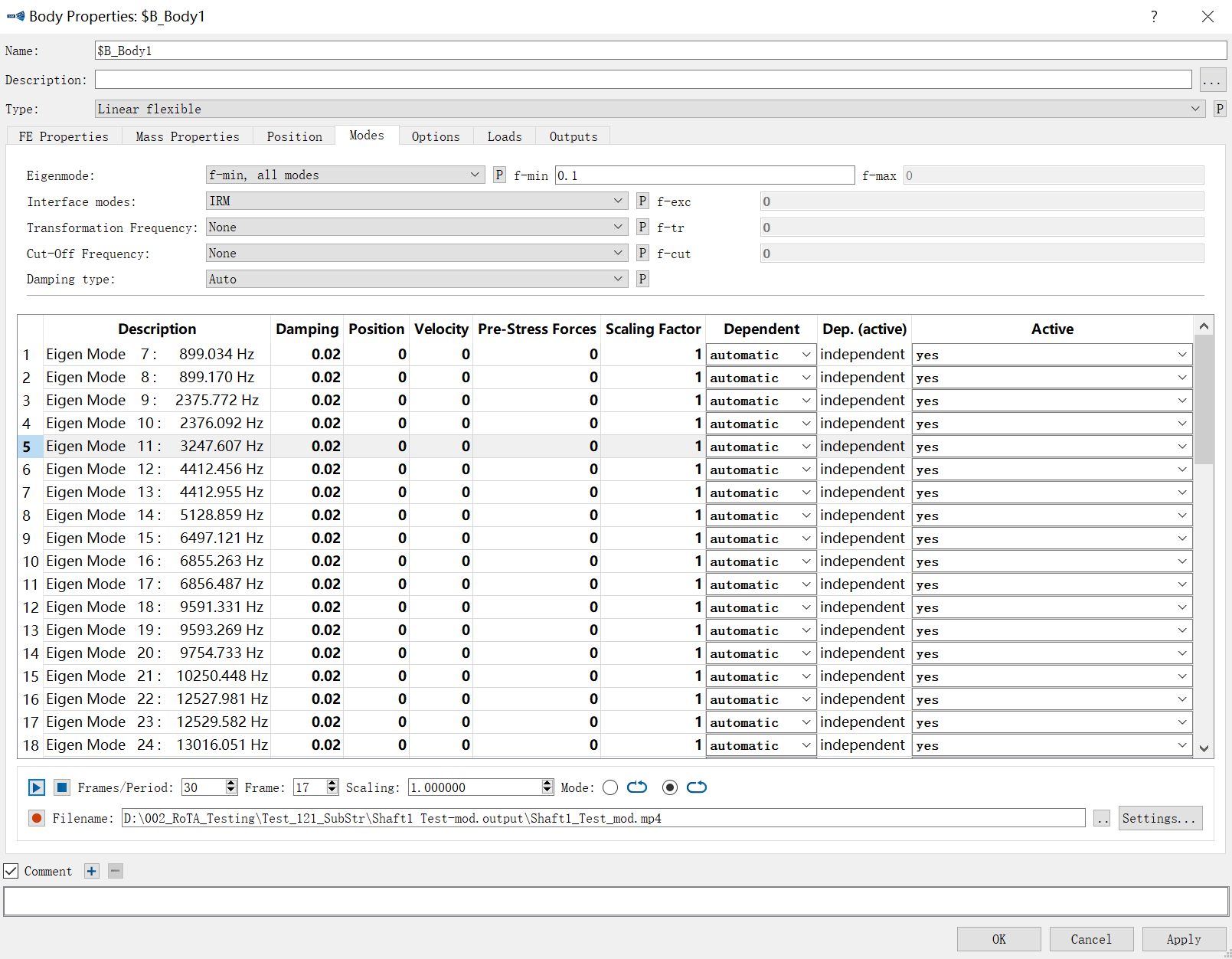Click the mode table scroll-up arrow
The image size is (1232, 959).
1204,326
